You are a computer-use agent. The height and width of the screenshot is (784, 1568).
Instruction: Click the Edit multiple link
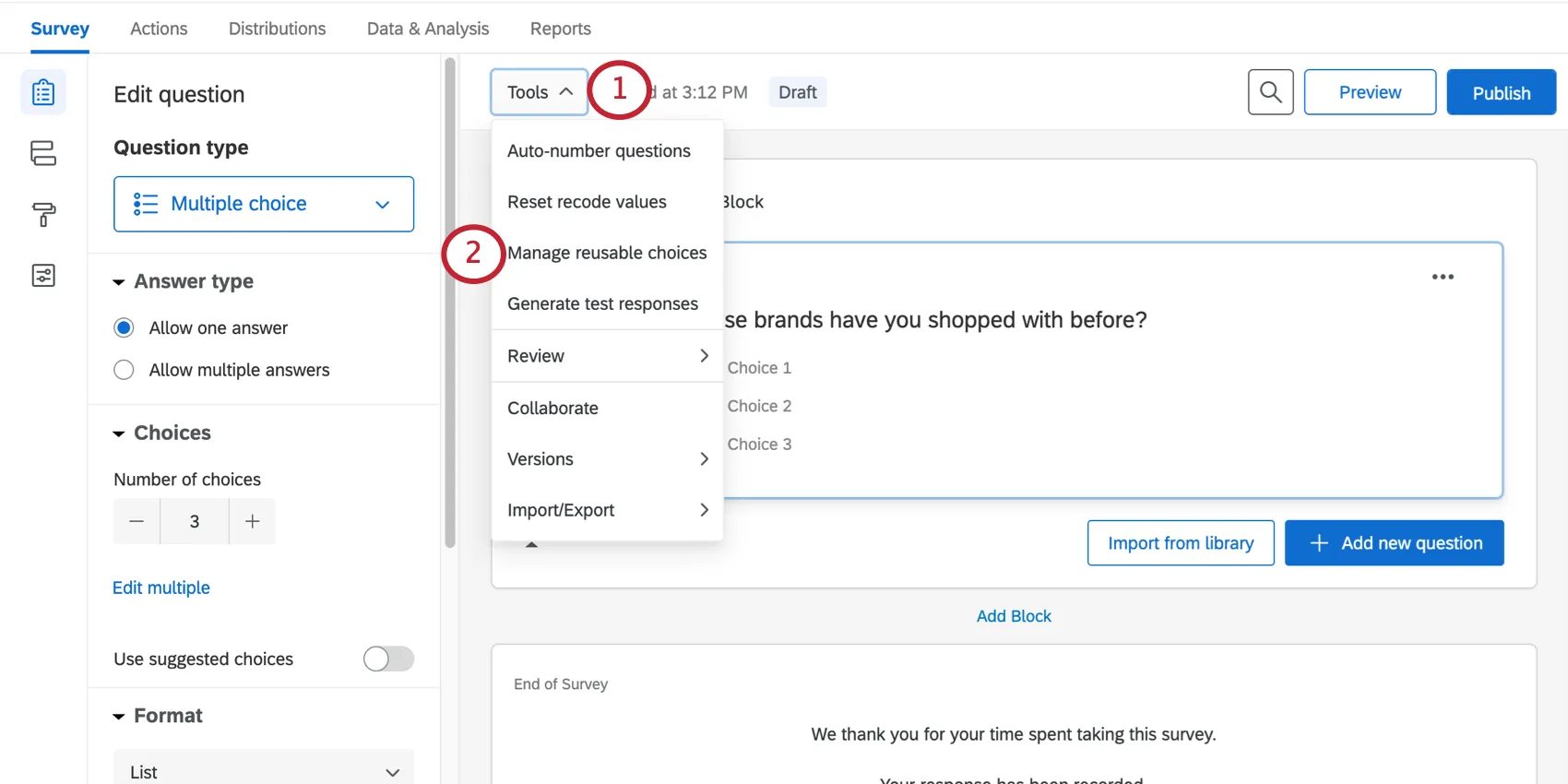[161, 588]
